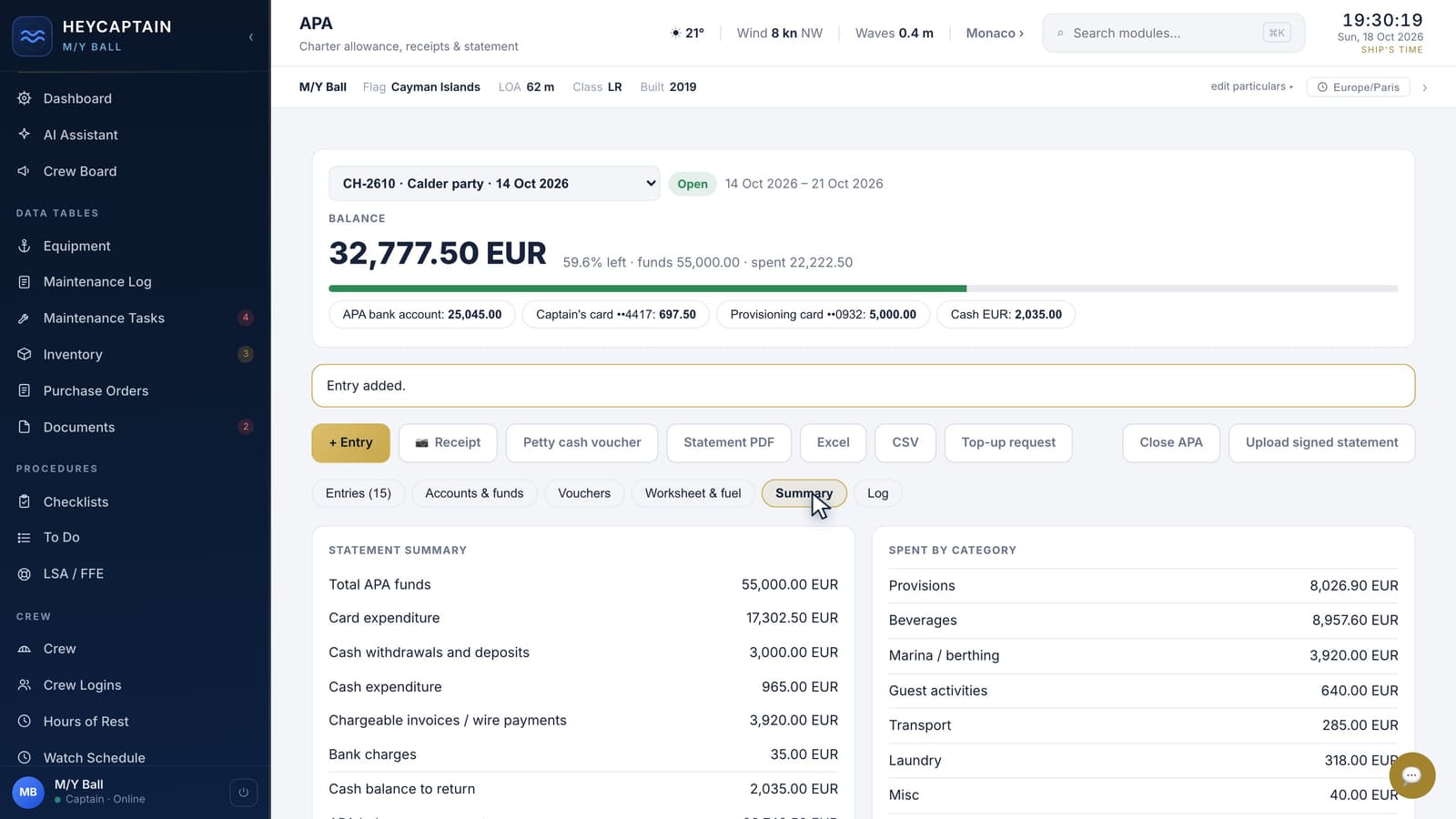Image resolution: width=1456 pixels, height=819 pixels.
Task: Export the Statement PDF
Action: point(729,443)
